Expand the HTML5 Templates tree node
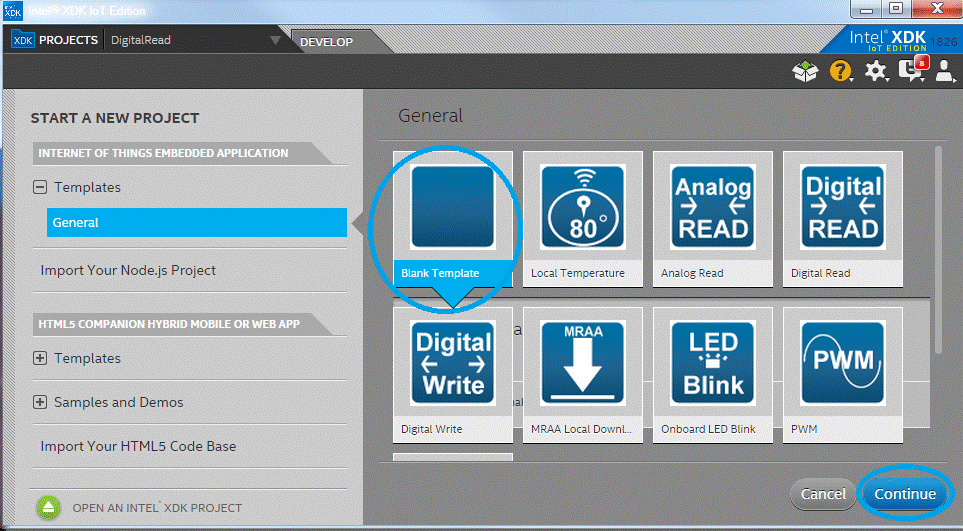 point(40,358)
